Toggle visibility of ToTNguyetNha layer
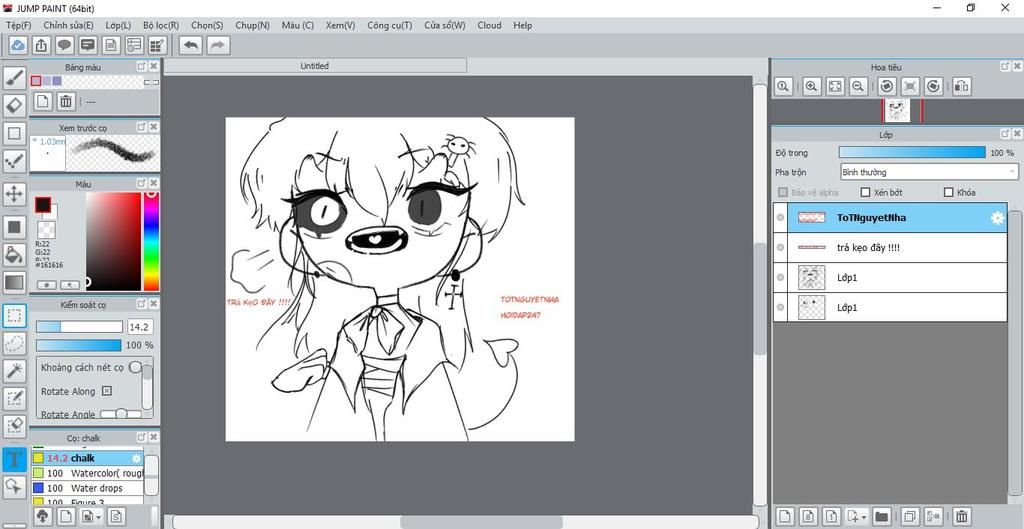 coord(780,217)
